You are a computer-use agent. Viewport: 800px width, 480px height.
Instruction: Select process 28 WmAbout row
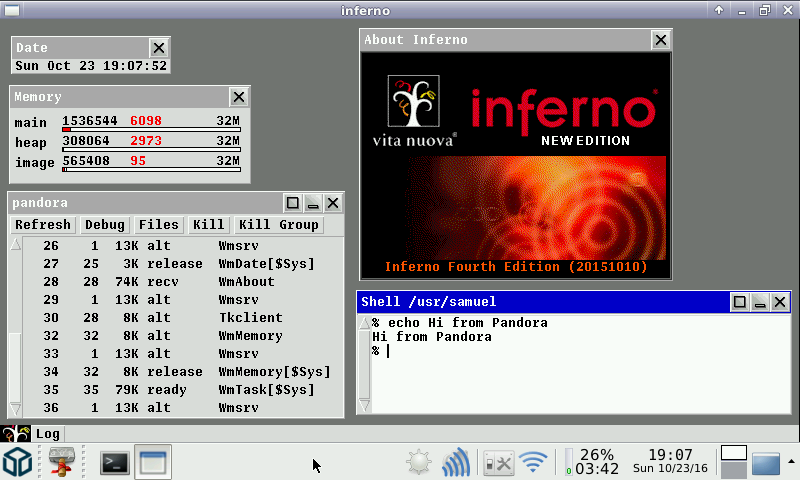[x=183, y=282]
